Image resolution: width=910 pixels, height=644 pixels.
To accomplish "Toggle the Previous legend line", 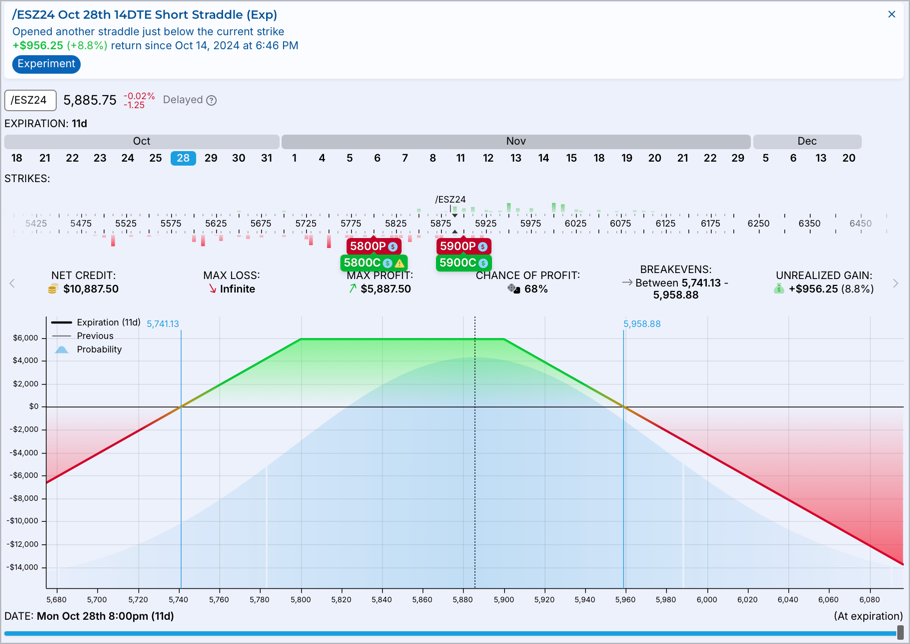I will click(x=82, y=336).
